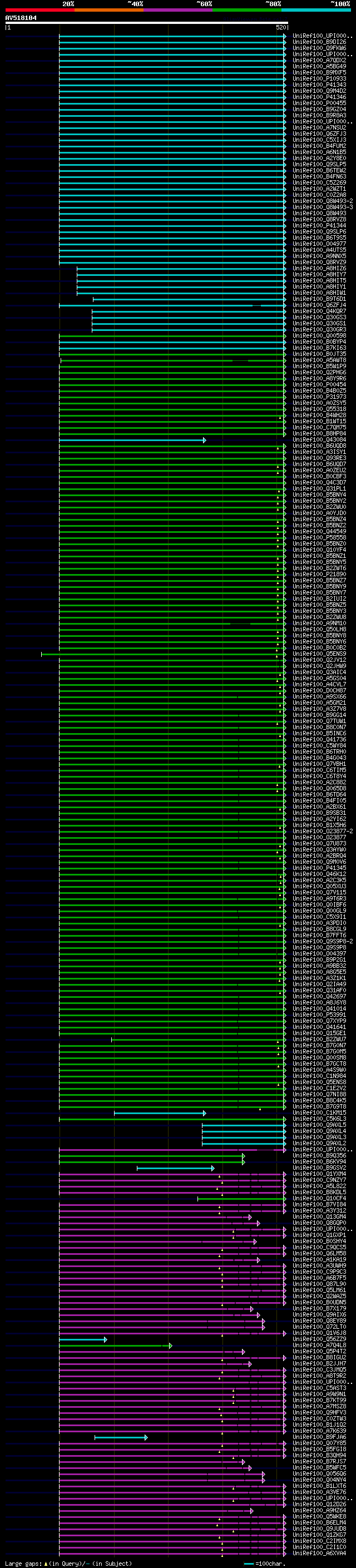
Task: Click the extended green alignment bar for UniRef100_Q5ENS9
Action: [164, 654]
